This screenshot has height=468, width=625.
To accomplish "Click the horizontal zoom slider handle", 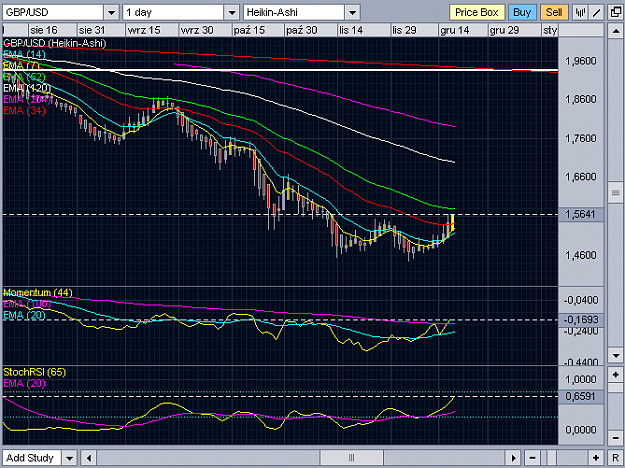I will [x=552, y=458].
